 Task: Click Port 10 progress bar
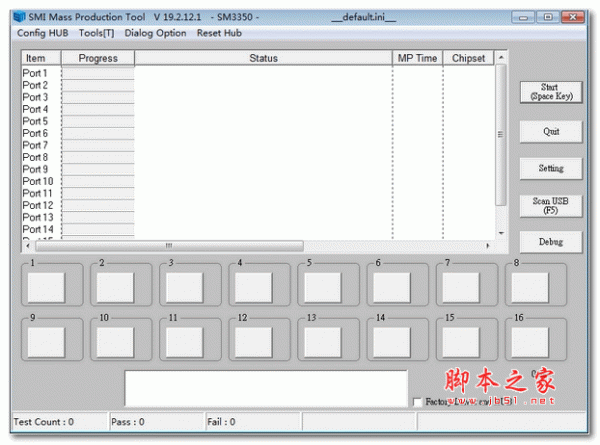(x=98, y=181)
